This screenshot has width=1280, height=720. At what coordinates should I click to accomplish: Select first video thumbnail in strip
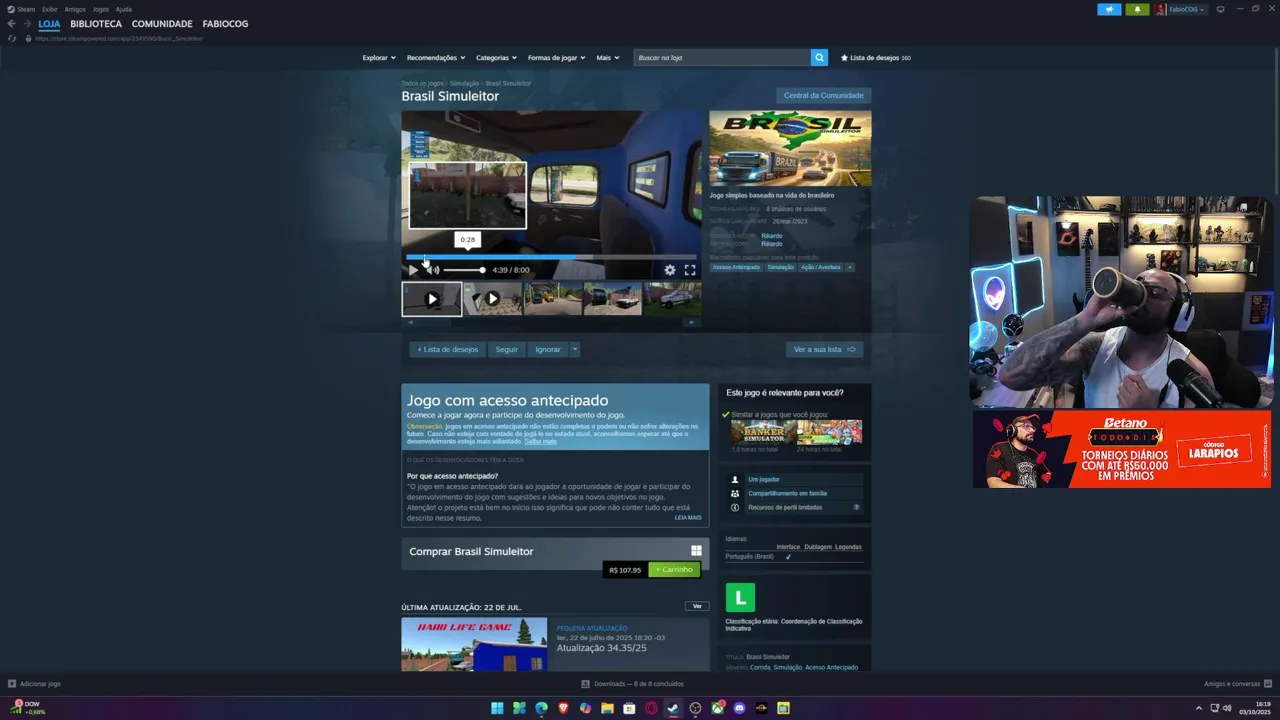coord(432,299)
